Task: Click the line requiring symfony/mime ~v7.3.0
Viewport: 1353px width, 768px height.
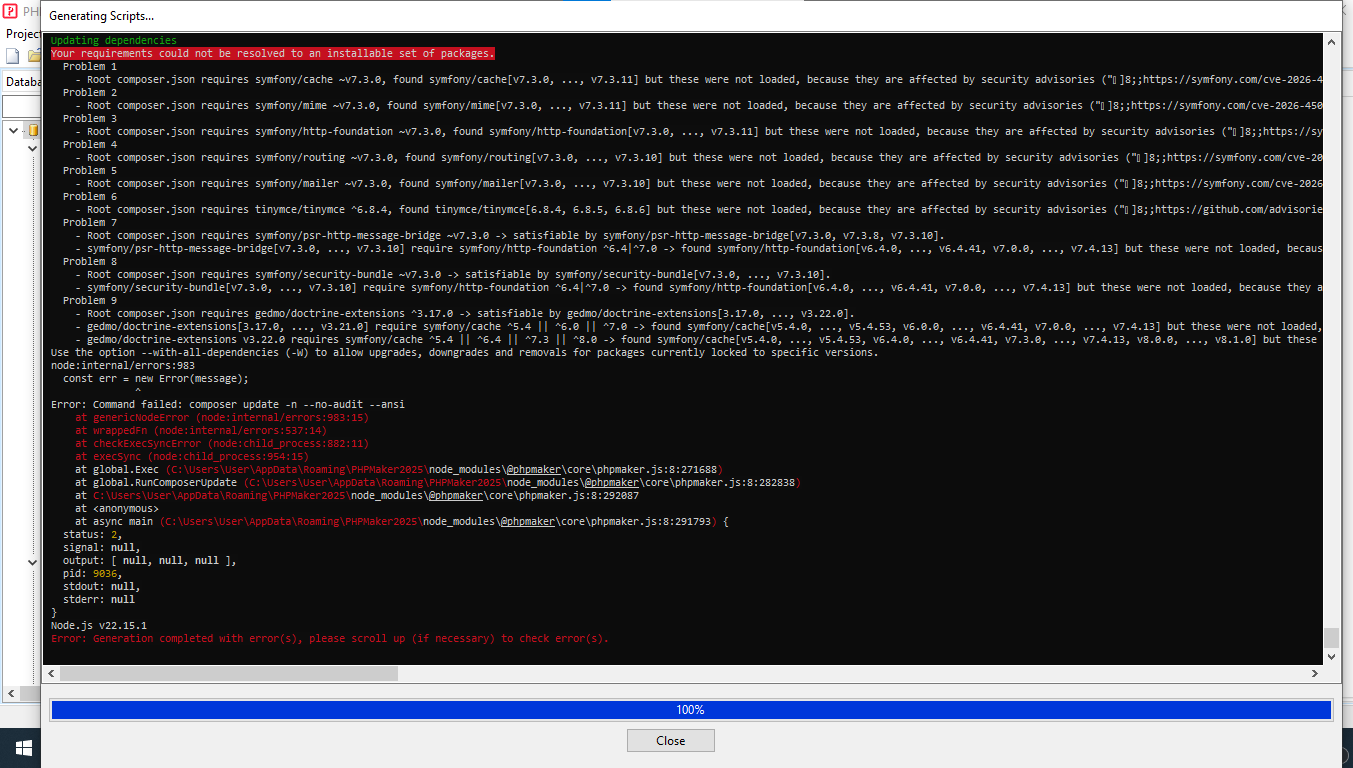Action: [698, 105]
